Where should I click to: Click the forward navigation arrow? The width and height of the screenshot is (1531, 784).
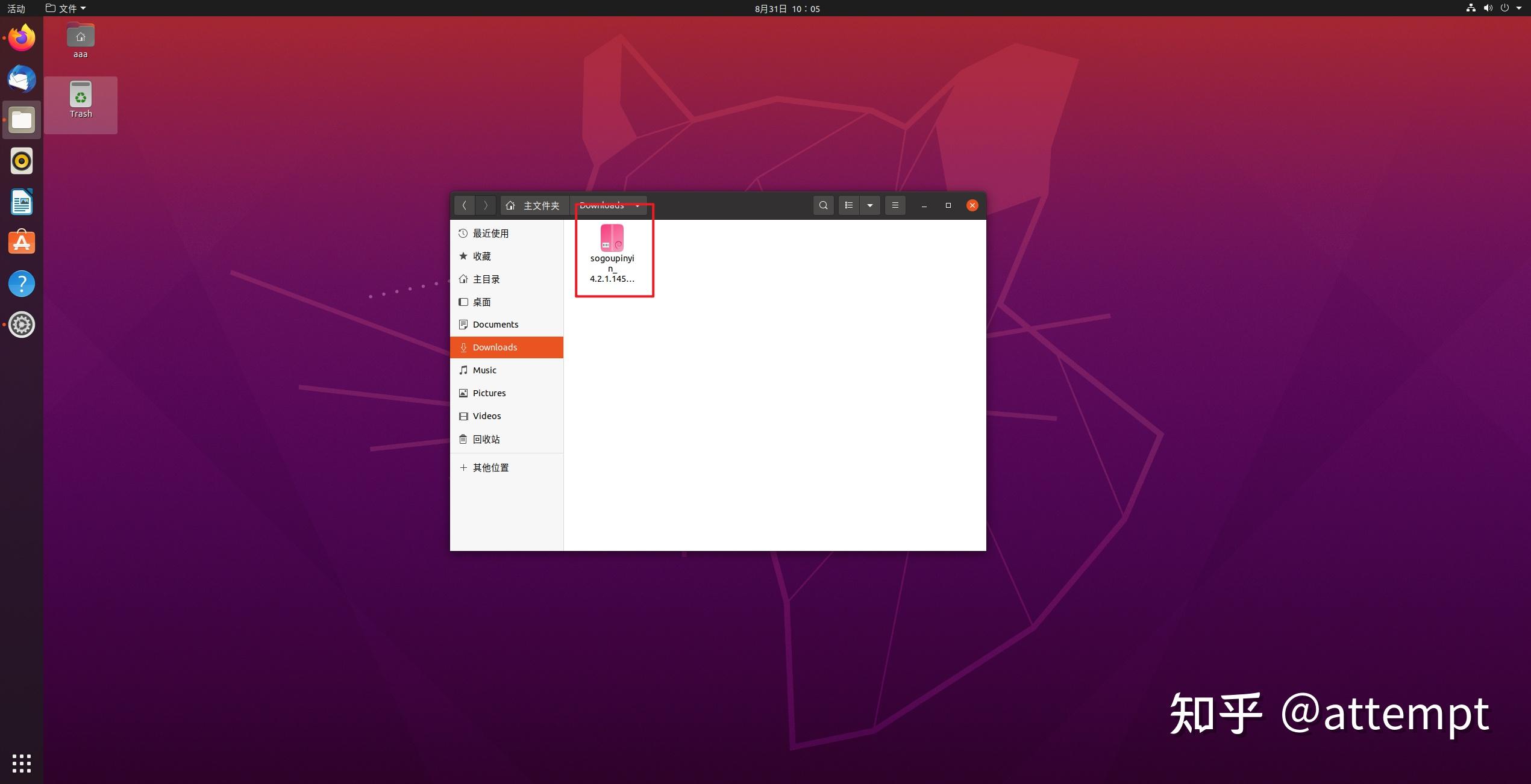(x=486, y=205)
